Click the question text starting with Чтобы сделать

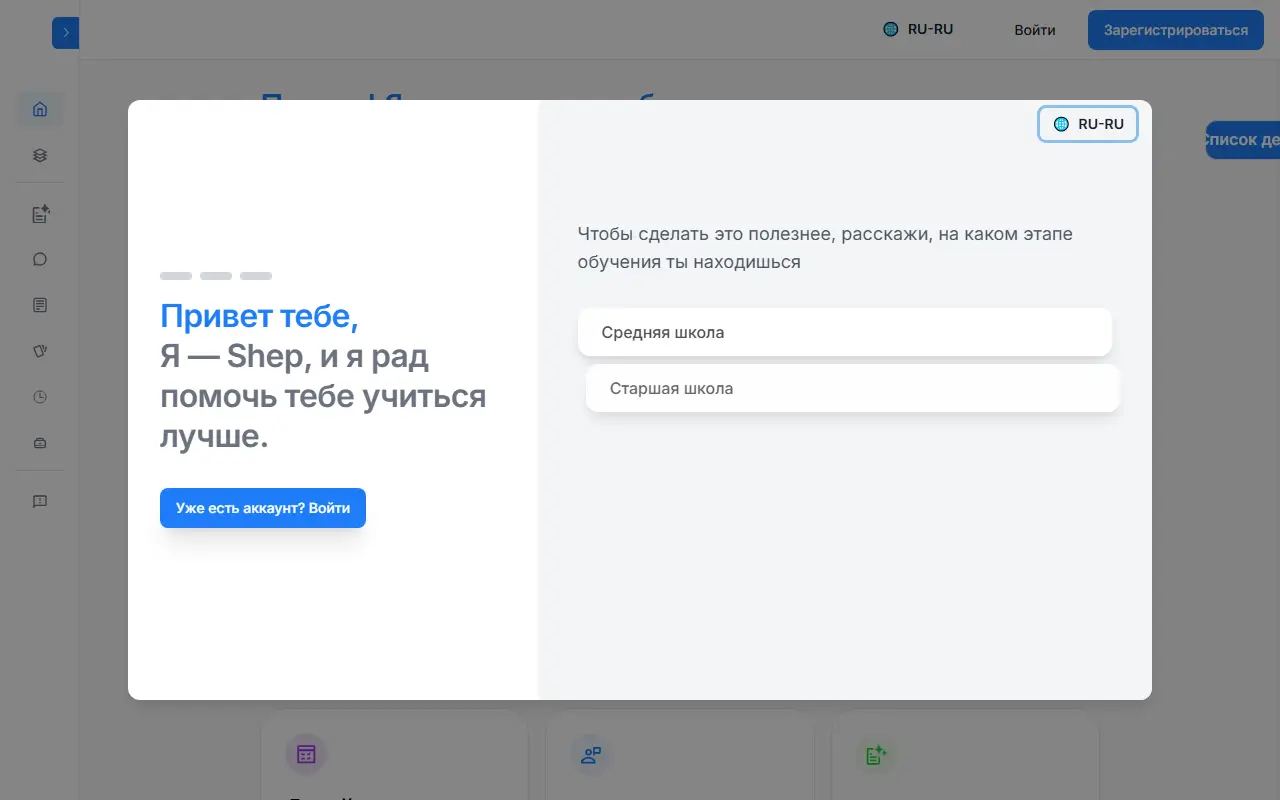pos(825,248)
